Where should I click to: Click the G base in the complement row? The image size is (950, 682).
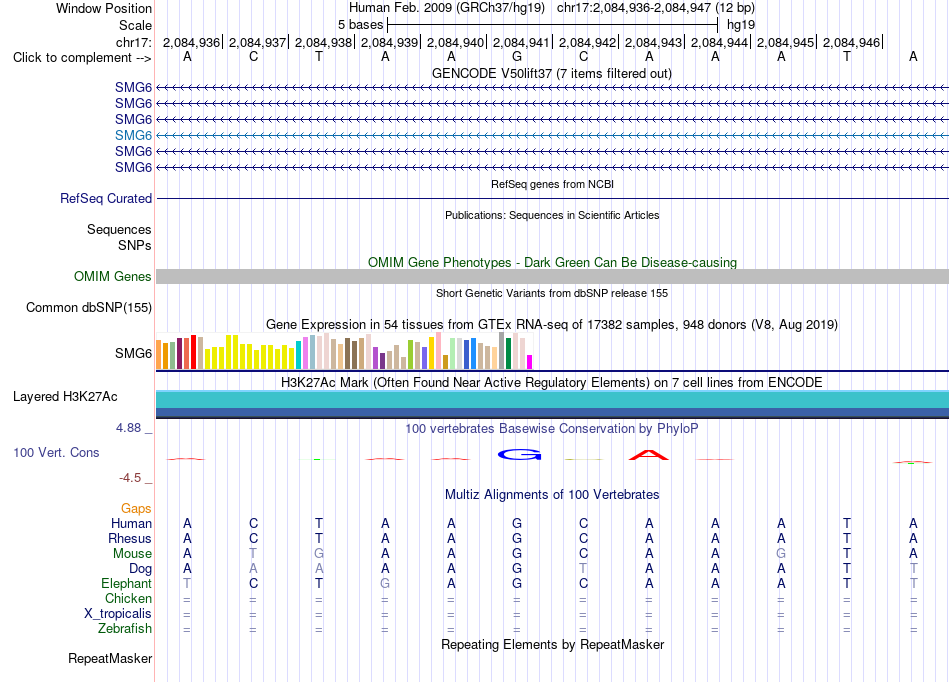pos(517,57)
